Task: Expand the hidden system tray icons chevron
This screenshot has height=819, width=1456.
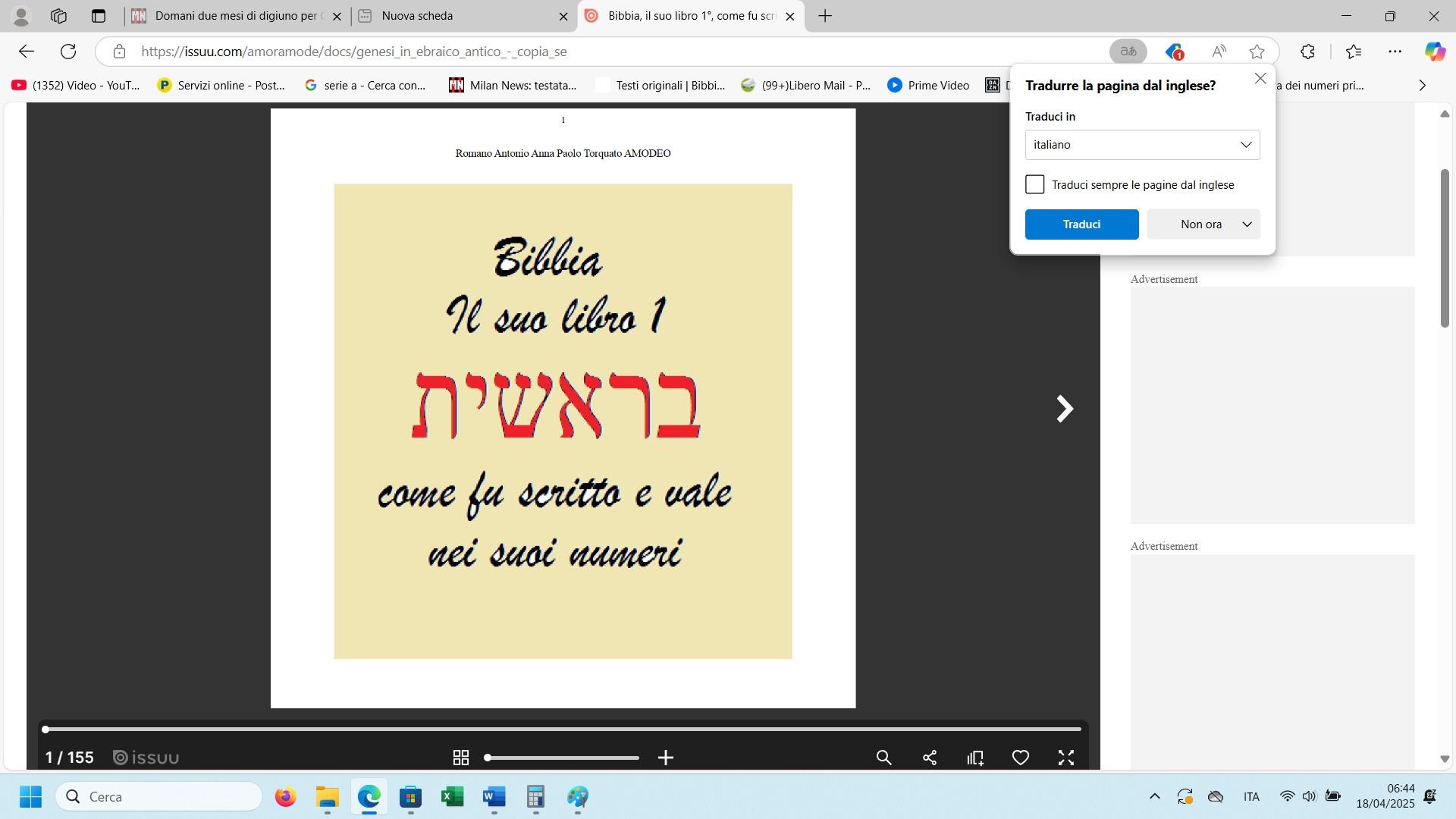Action: pyautogui.click(x=1154, y=796)
